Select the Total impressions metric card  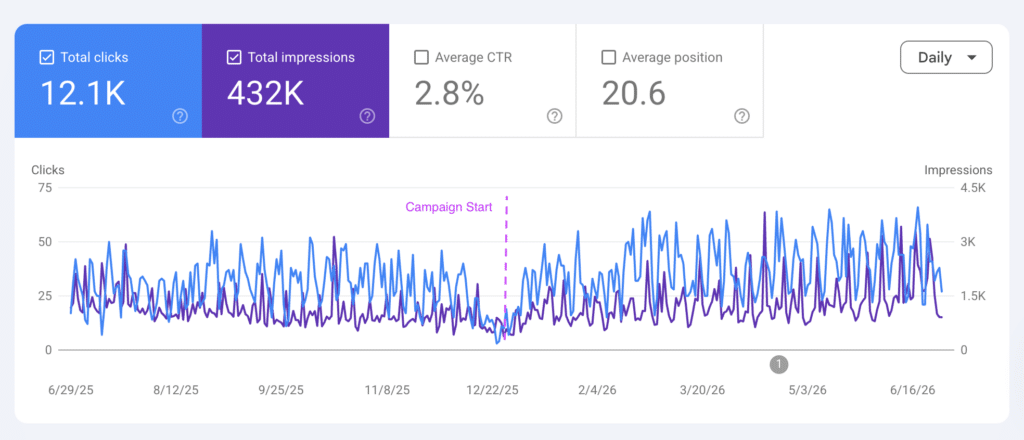pos(295,81)
